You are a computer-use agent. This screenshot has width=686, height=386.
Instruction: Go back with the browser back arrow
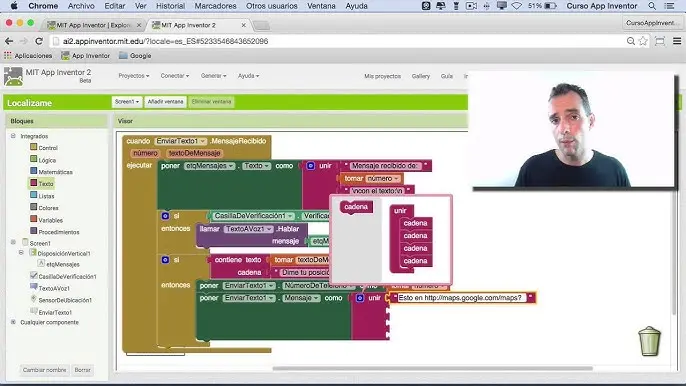9,41
